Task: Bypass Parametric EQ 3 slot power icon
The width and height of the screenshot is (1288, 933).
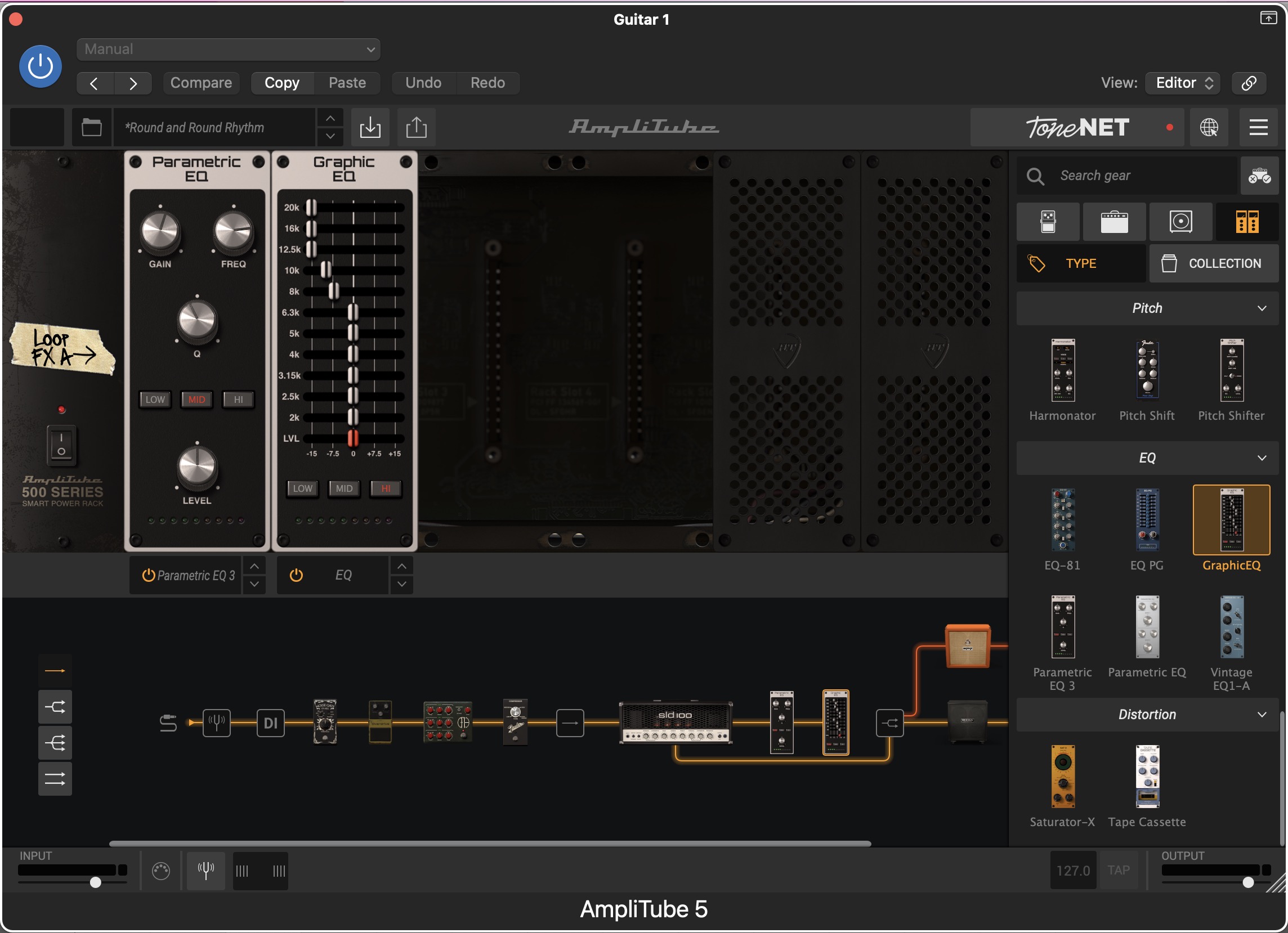Action: pyautogui.click(x=148, y=576)
